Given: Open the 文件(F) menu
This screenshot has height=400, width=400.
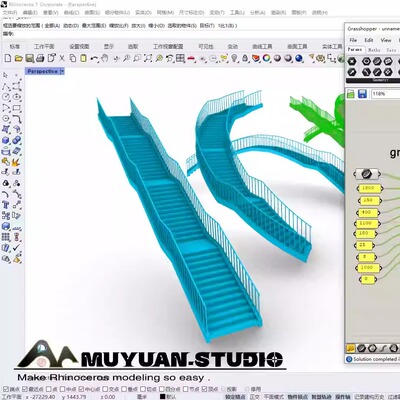Looking at the screenshot, I should (x=11, y=12).
